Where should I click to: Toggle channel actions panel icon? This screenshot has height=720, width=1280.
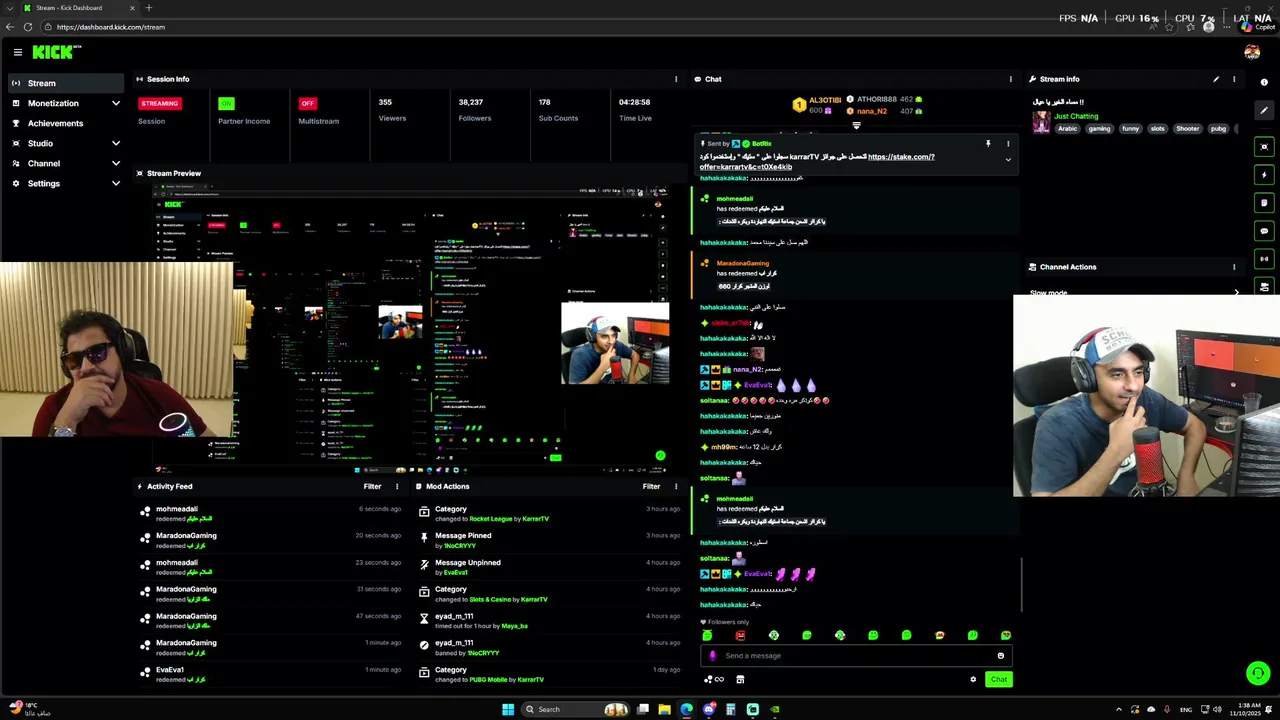tap(1264, 287)
